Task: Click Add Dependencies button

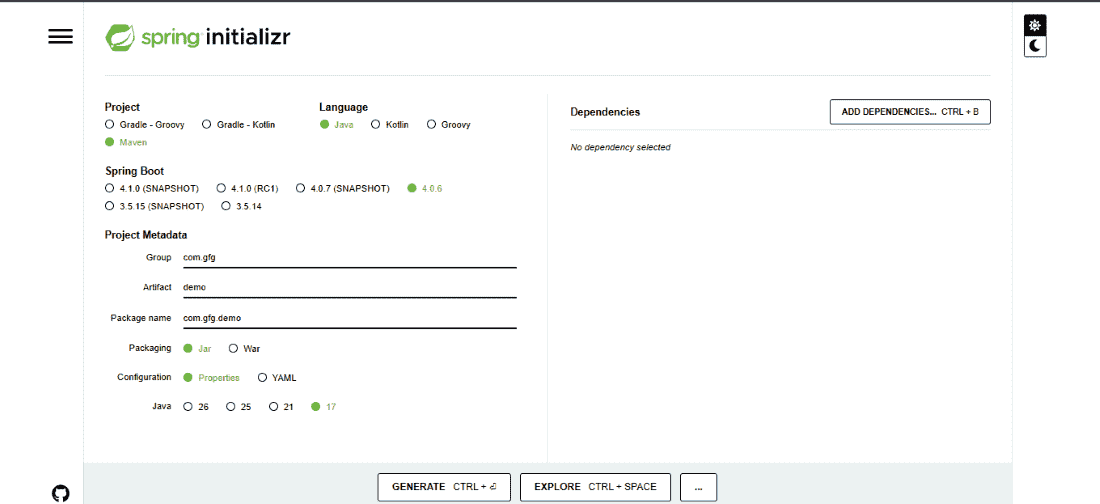Action: [910, 112]
